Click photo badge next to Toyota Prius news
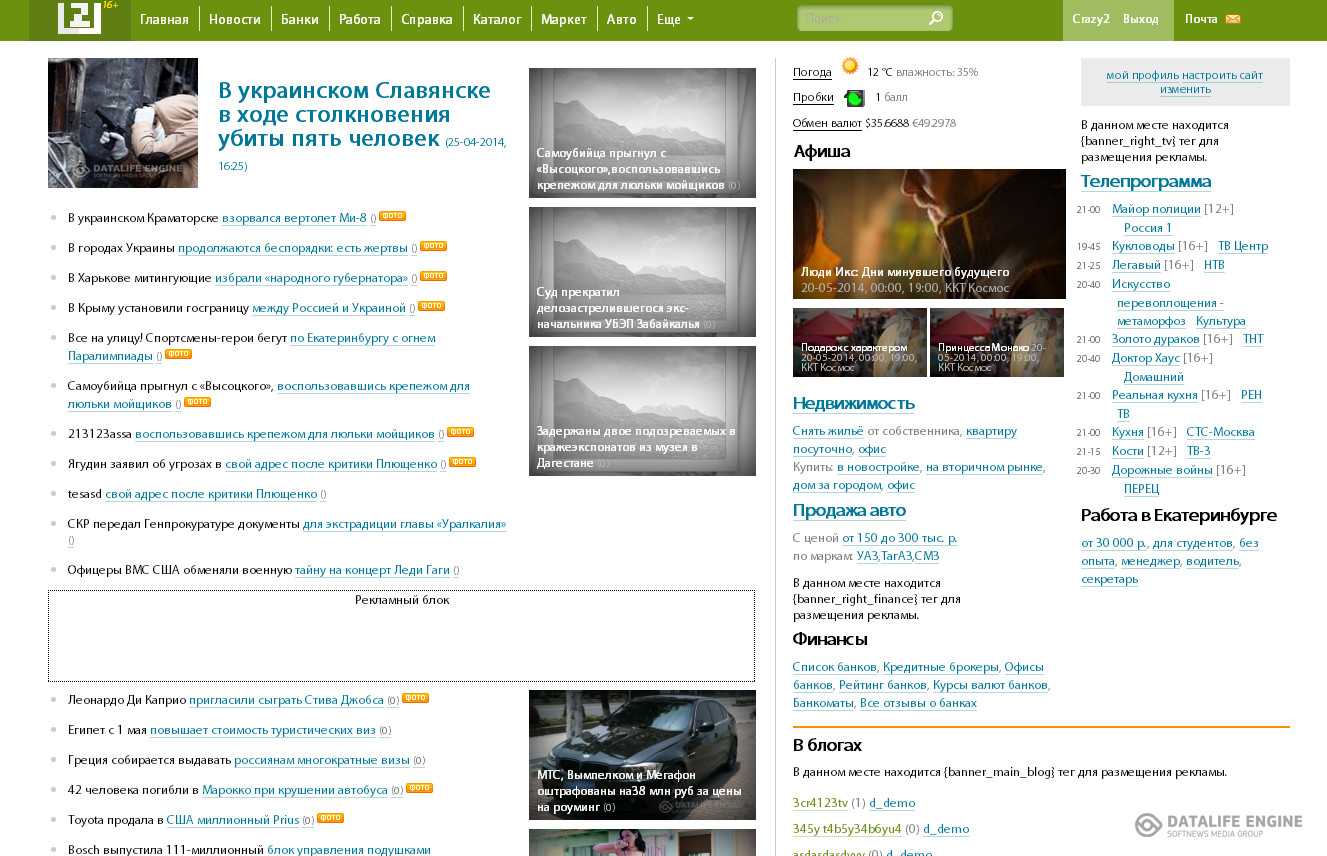Viewport: 1327px width, 856px height. (330, 818)
